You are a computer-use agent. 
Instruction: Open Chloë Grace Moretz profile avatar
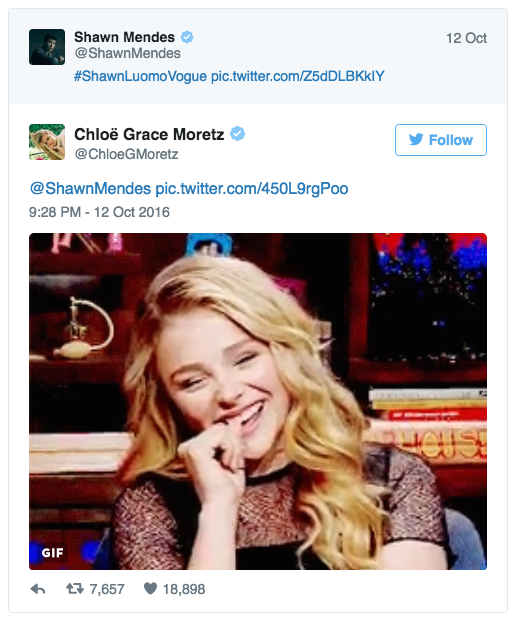(47, 142)
